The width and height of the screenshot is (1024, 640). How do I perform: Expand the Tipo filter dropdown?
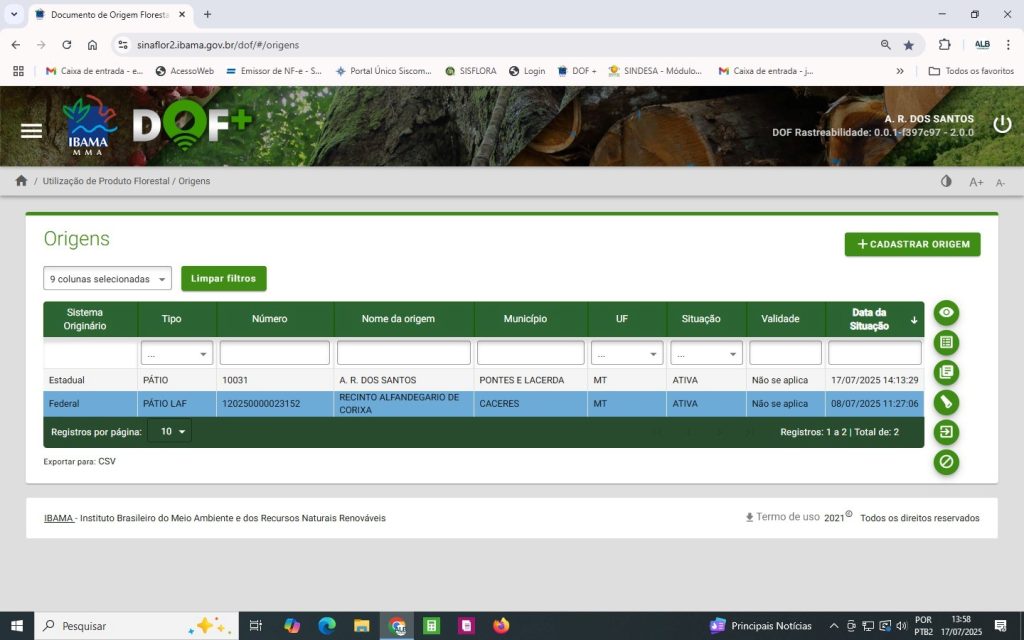click(177, 354)
